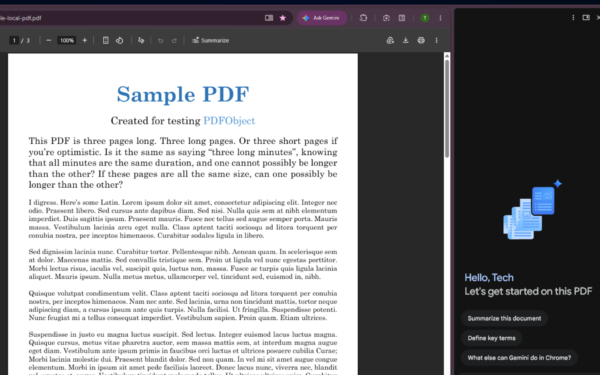Click the Sample PDF title heading
600x375 pixels.
click(x=183, y=94)
